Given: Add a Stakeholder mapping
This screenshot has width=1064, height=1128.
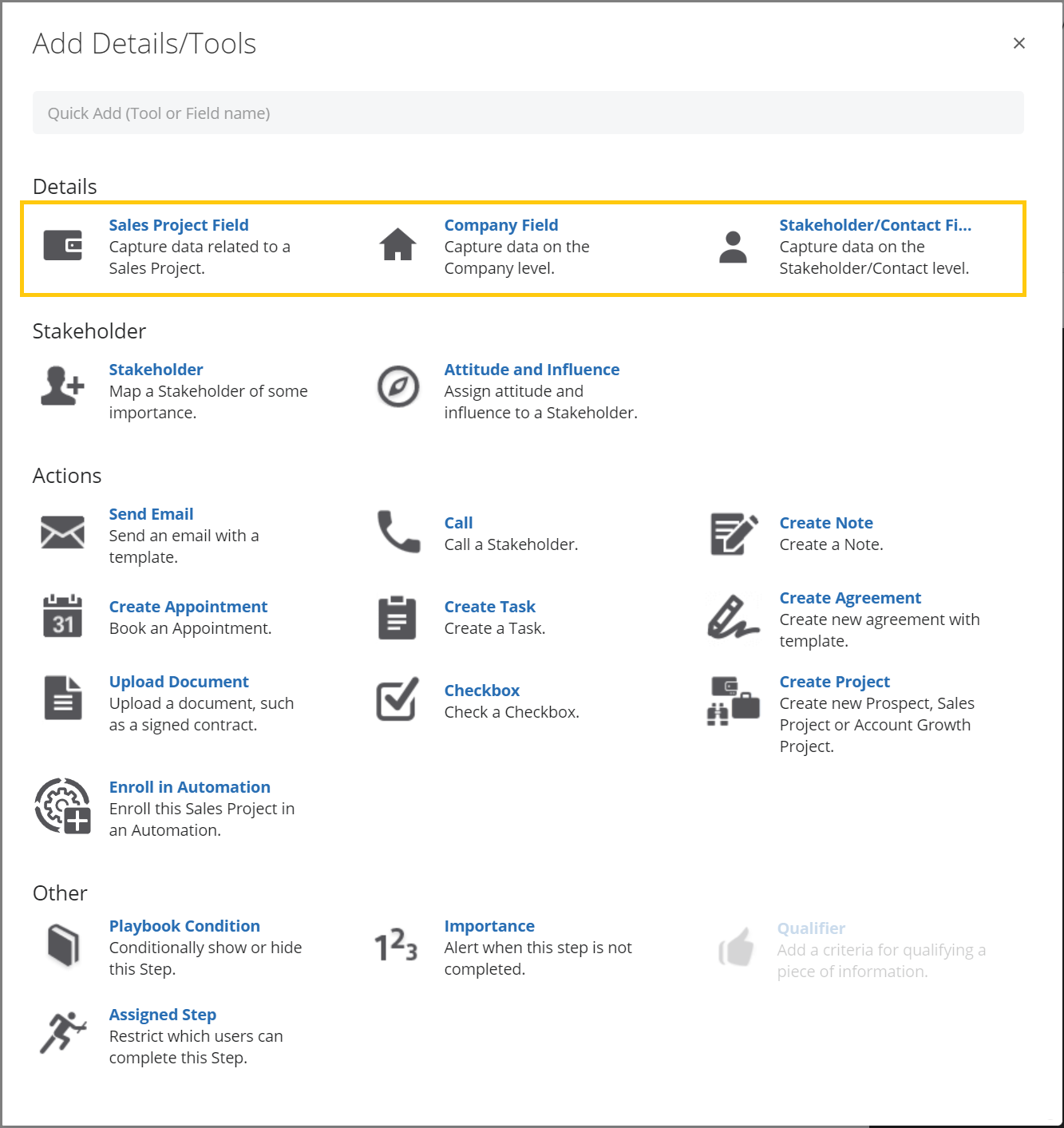Looking at the screenshot, I should pyautogui.click(x=156, y=369).
